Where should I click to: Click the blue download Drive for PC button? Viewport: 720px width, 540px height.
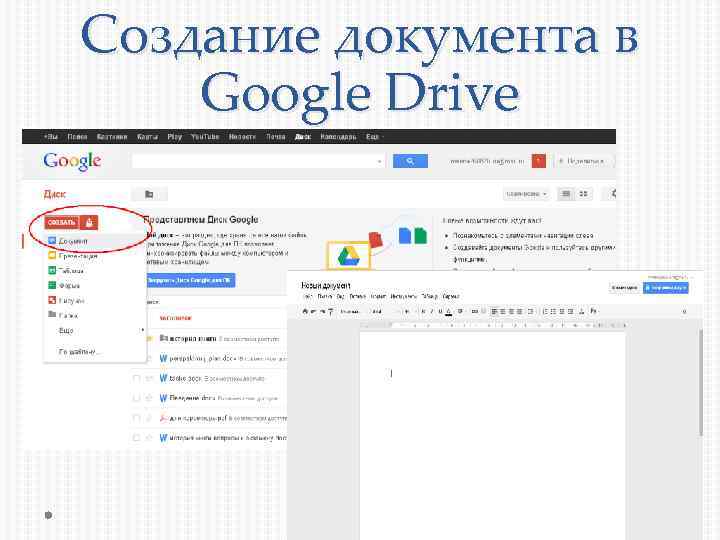[191, 280]
